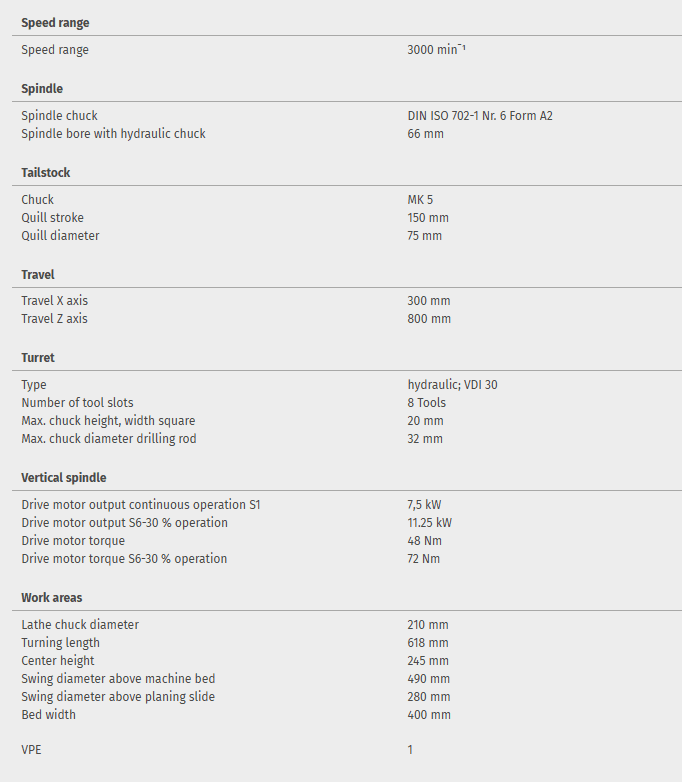Click the Travel section heading
The image size is (682, 782).
click(38, 274)
